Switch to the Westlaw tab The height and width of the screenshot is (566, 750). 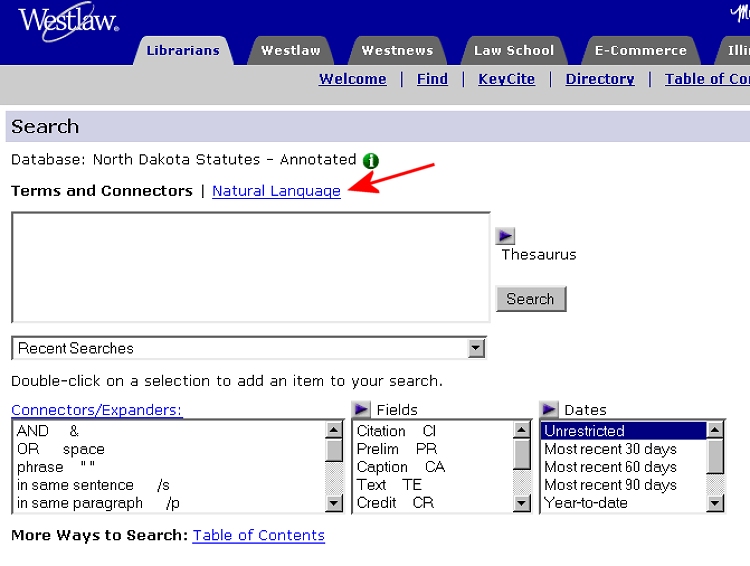[x=291, y=50]
